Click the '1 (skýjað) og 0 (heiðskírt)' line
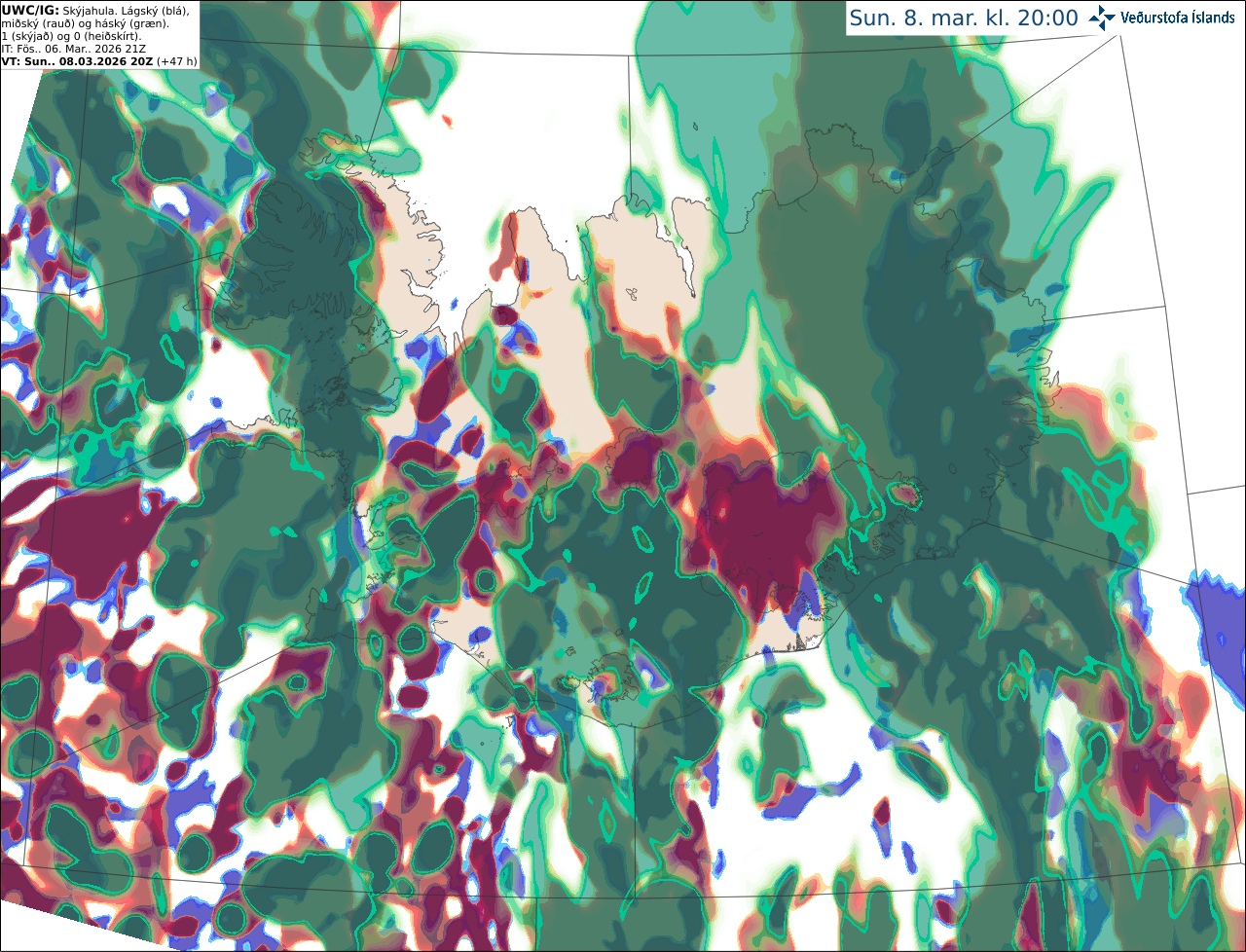The image size is (1246, 952). pyautogui.click(x=71, y=36)
